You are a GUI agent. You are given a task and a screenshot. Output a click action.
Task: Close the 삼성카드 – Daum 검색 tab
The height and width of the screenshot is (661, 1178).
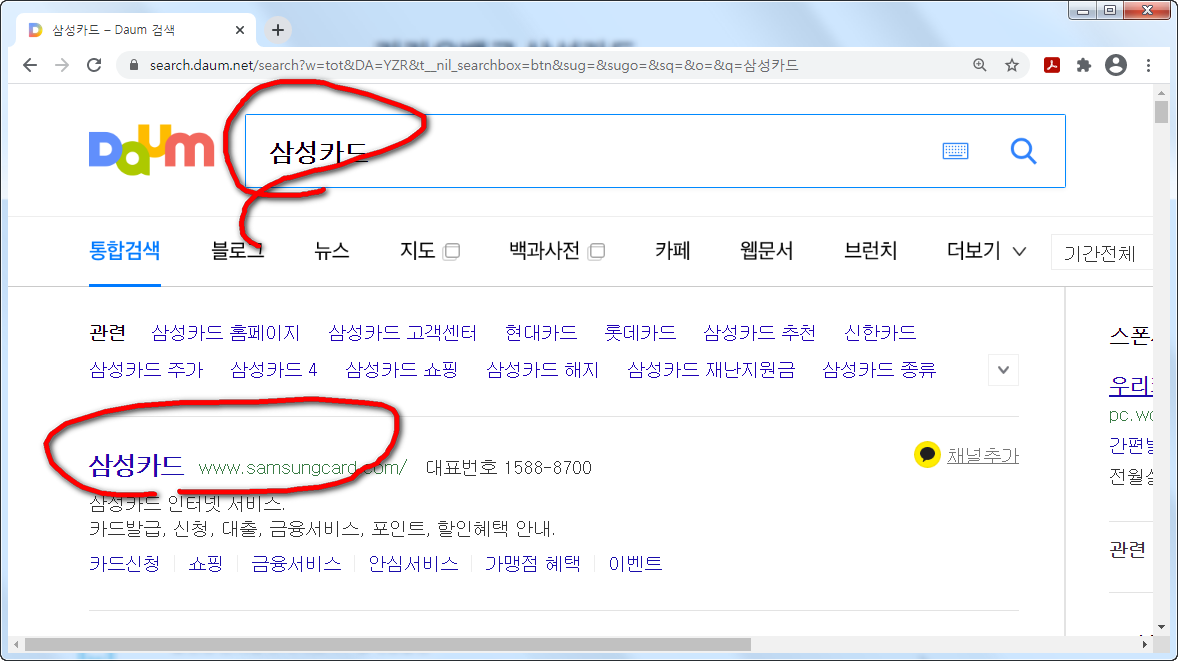240,30
